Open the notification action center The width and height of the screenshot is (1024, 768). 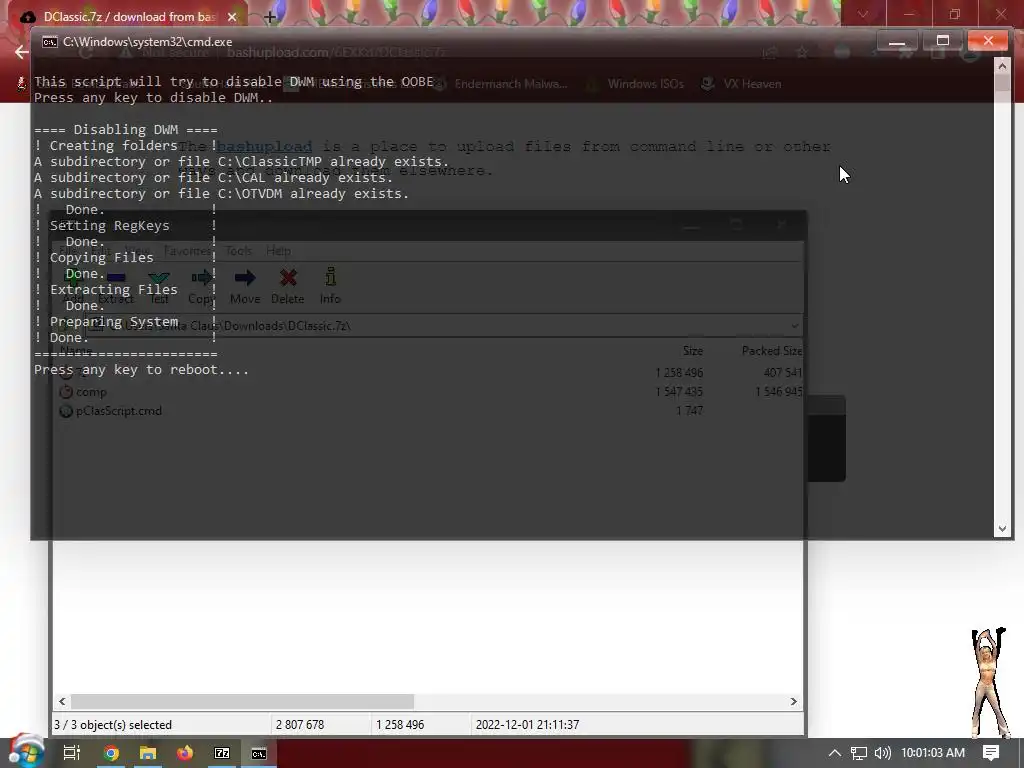click(991, 753)
